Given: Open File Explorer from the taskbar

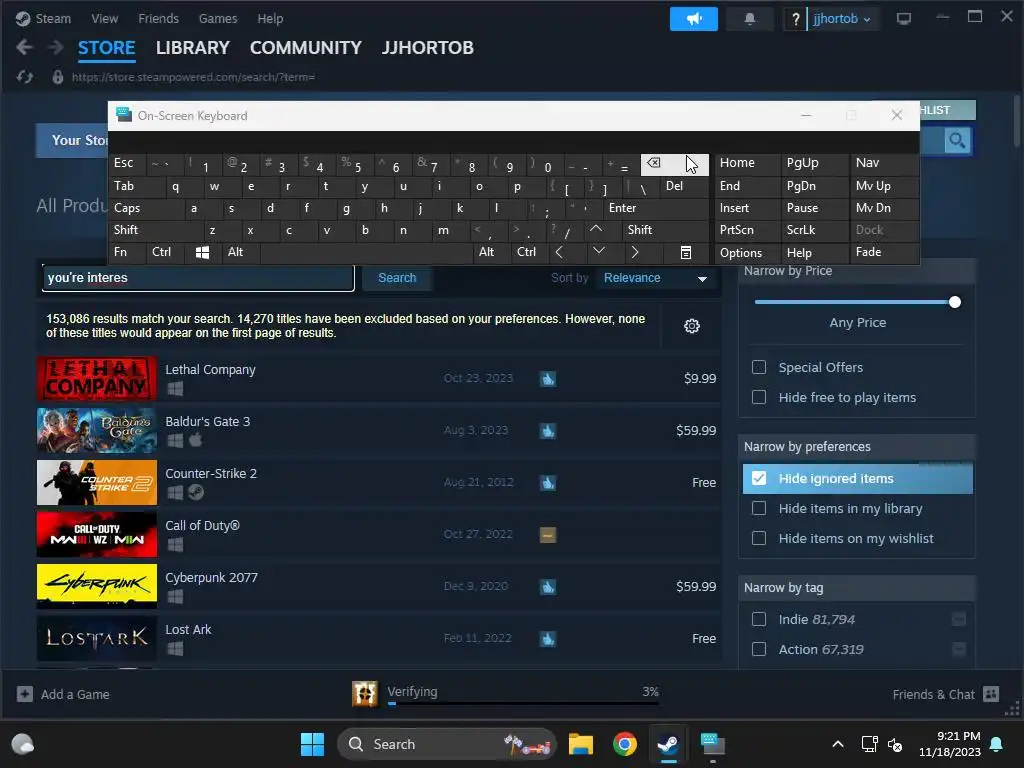Looking at the screenshot, I should pyautogui.click(x=580, y=744).
